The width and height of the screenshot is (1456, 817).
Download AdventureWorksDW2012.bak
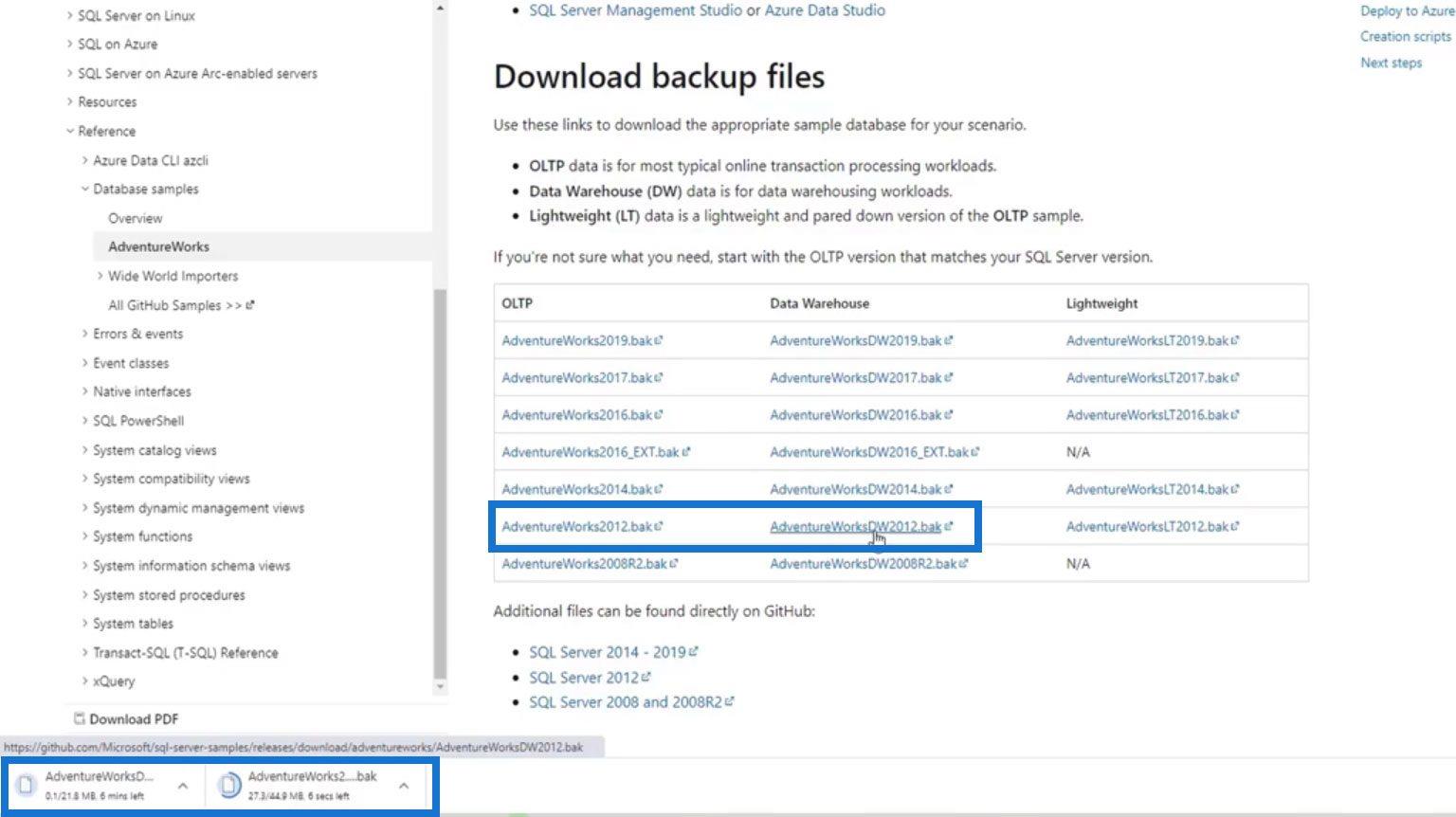click(x=861, y=526)
